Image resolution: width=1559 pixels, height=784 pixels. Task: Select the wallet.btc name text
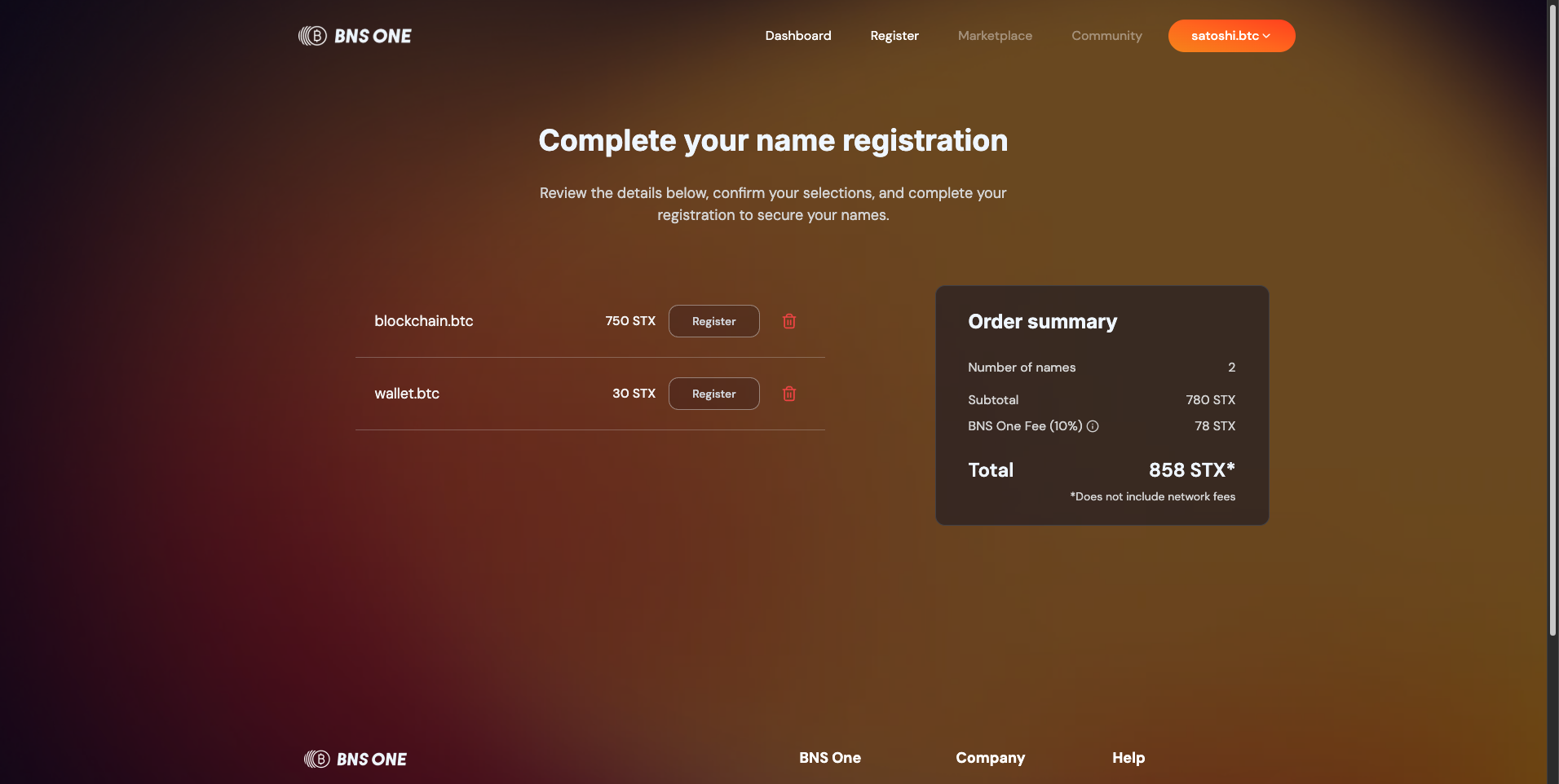tap(407, 394)
